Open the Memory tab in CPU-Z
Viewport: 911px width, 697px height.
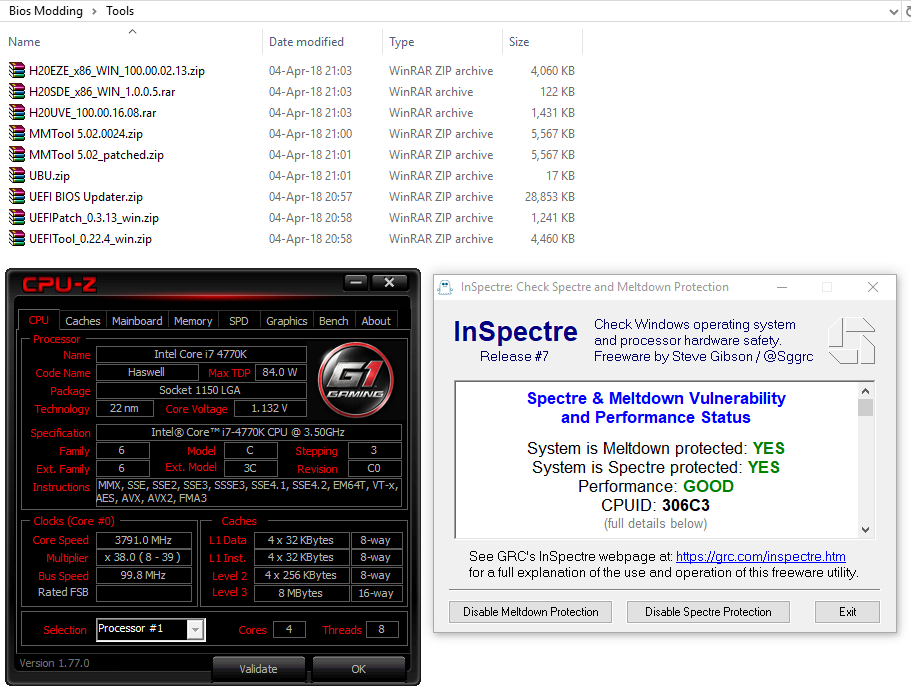tap(193, 321)
